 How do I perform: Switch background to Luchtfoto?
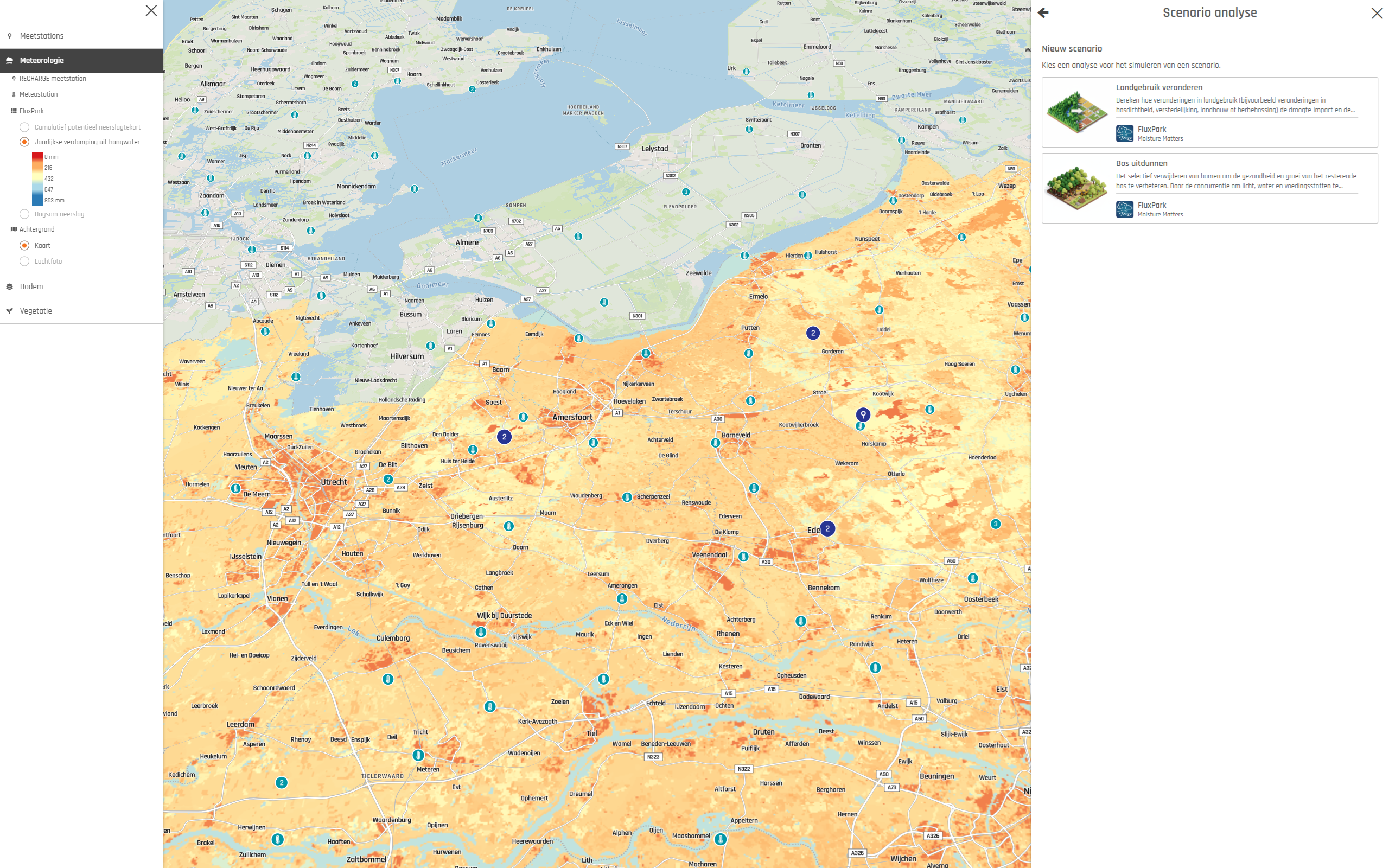click(x=24, y=261)
